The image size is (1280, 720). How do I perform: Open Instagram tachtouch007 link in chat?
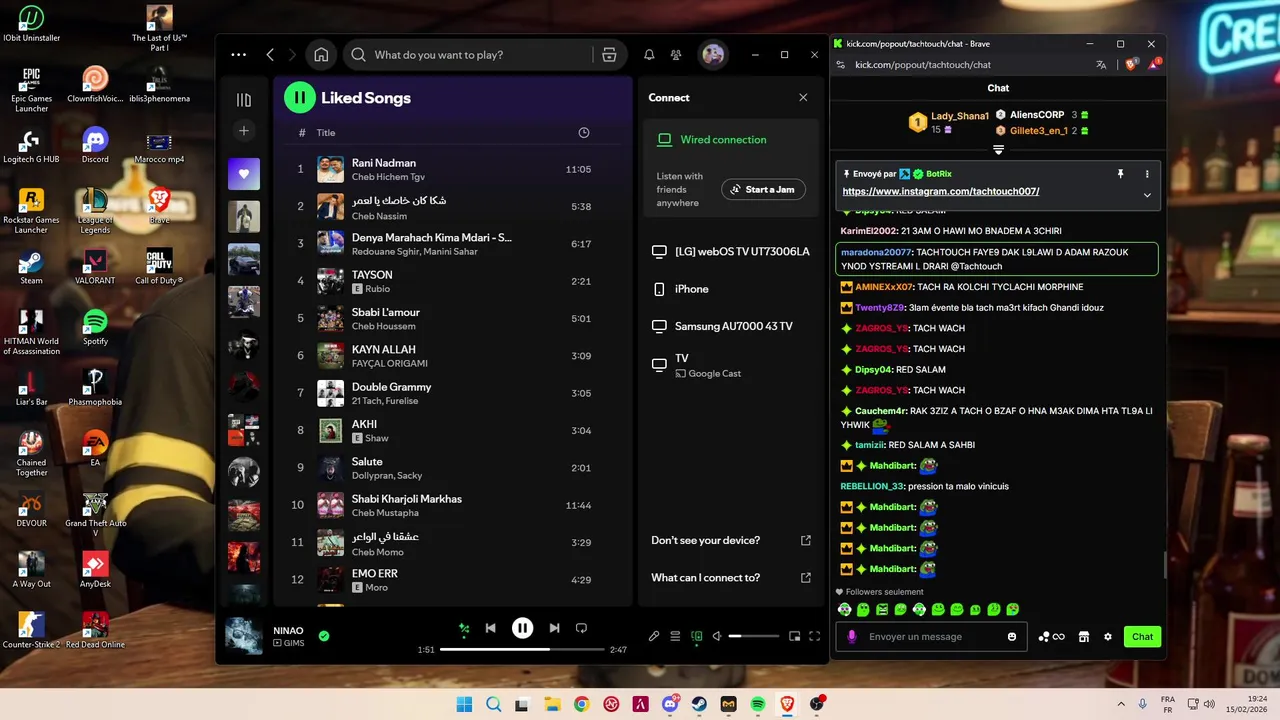tap(941, 191)
